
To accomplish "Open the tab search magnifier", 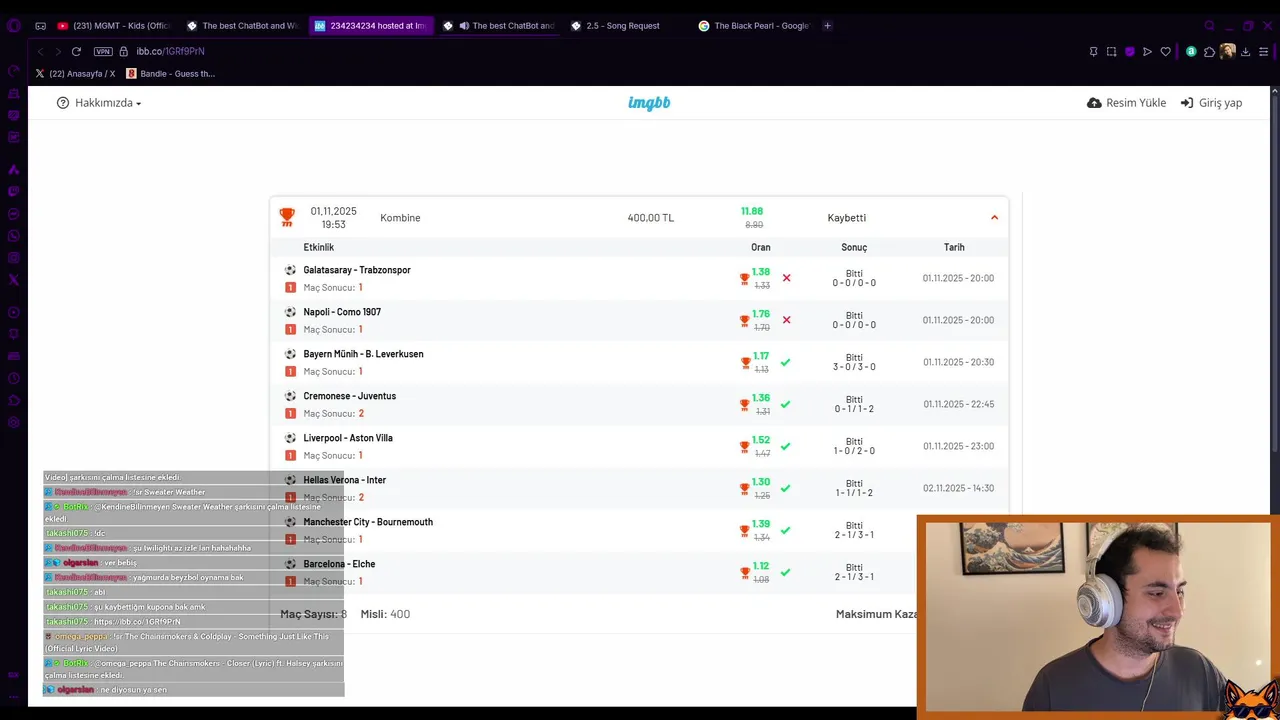I will 1209,26.
